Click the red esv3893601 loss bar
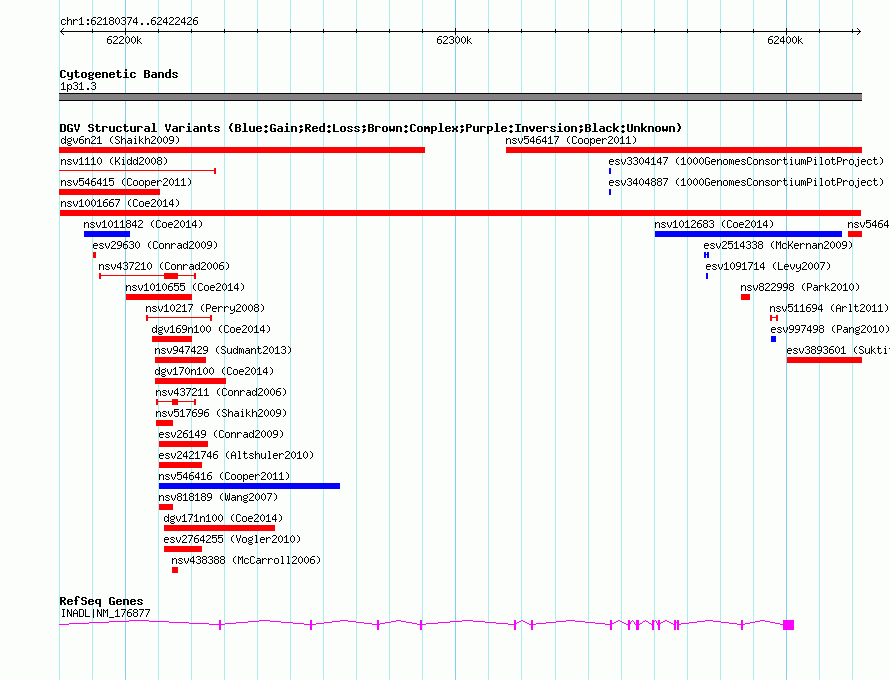Viewport: 890px width, 680px height. (824, 360)
